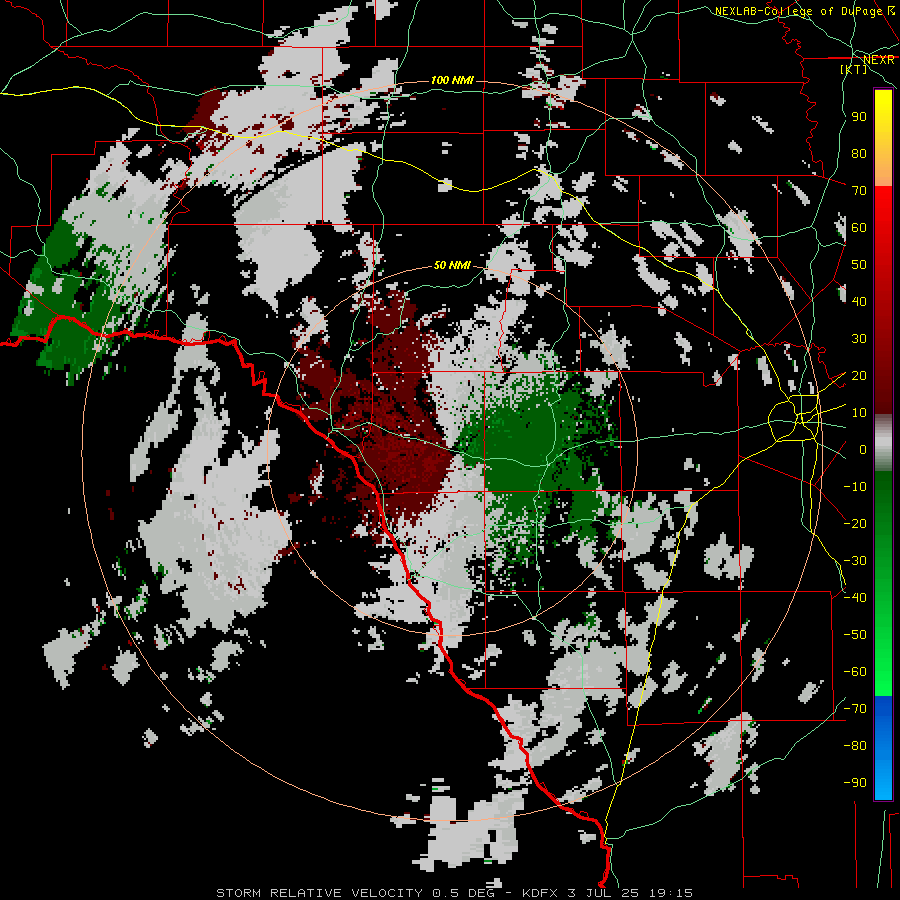This screenshot has width=900, height=900.
Task: Click the -70 value on the velocity scale
Action: point(855,709)
